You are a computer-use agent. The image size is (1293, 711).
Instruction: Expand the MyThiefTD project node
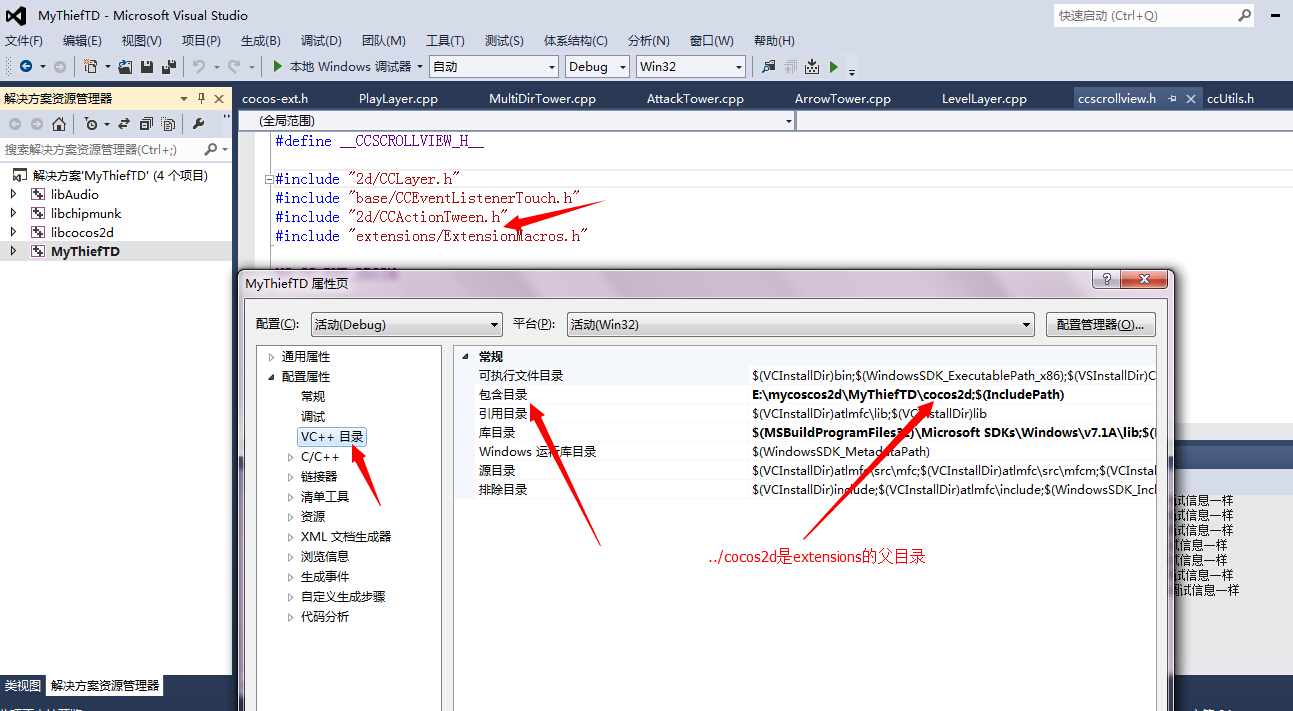click(x=13, y=251)
